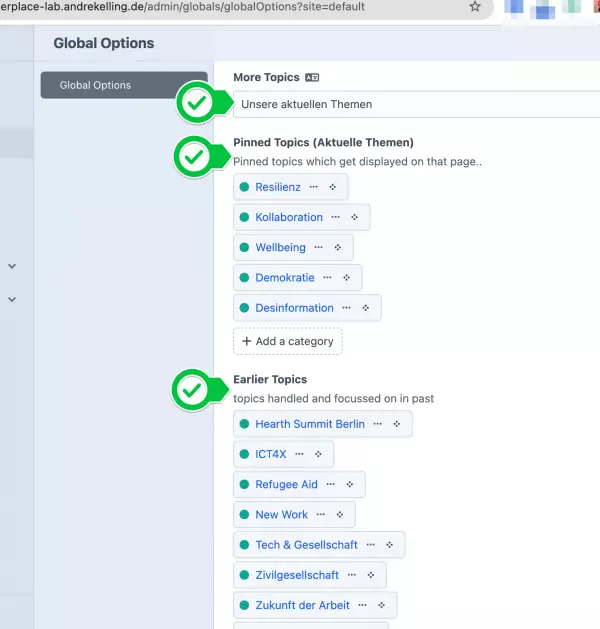Click the move handle on Kollaboration
600x629 pixels.
coord(355,217)
